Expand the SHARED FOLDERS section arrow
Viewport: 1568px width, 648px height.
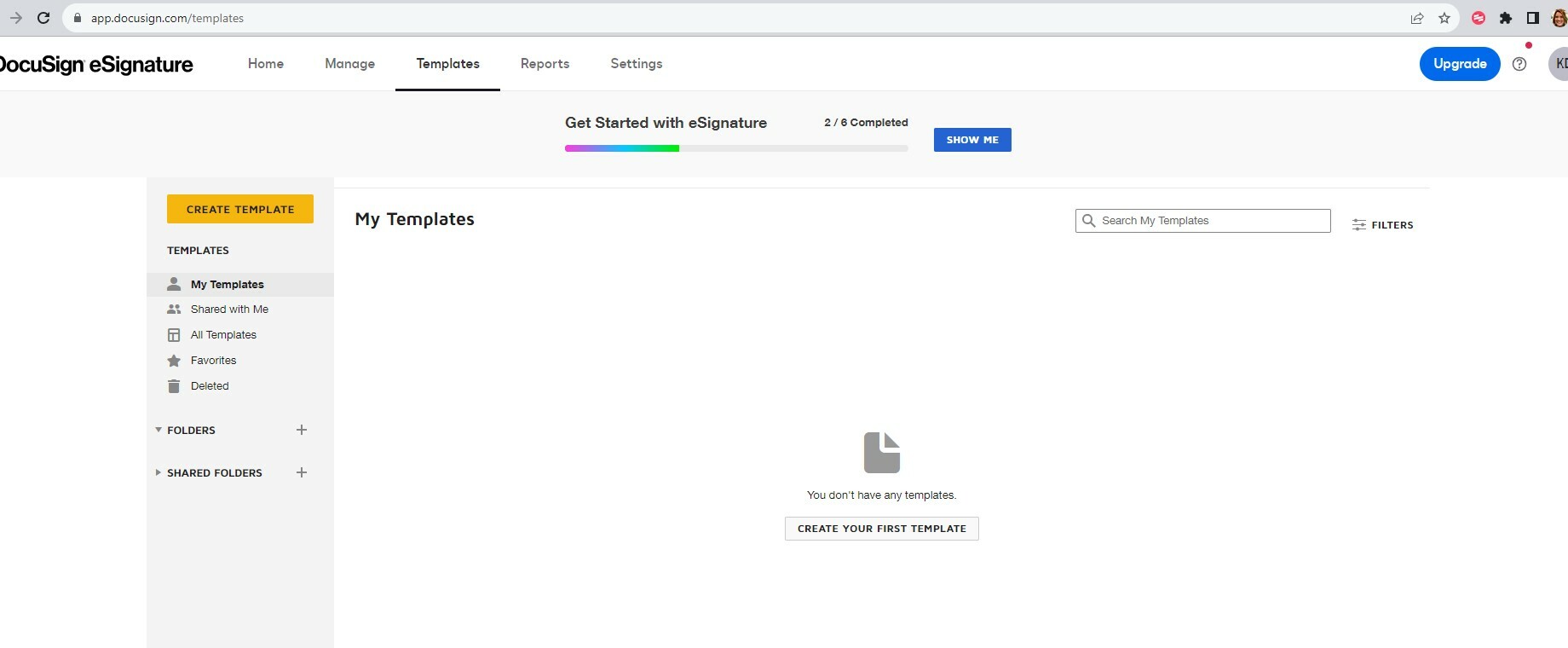pos(159,472)
